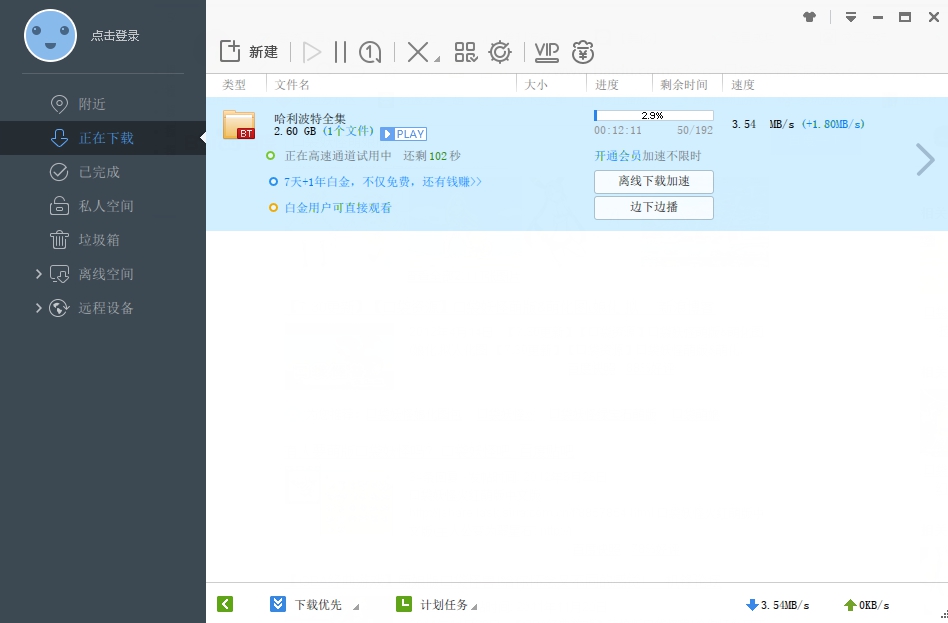Expand the 下载优先 dropdown
The image size is (948, 623).
[x=356, y=604]
